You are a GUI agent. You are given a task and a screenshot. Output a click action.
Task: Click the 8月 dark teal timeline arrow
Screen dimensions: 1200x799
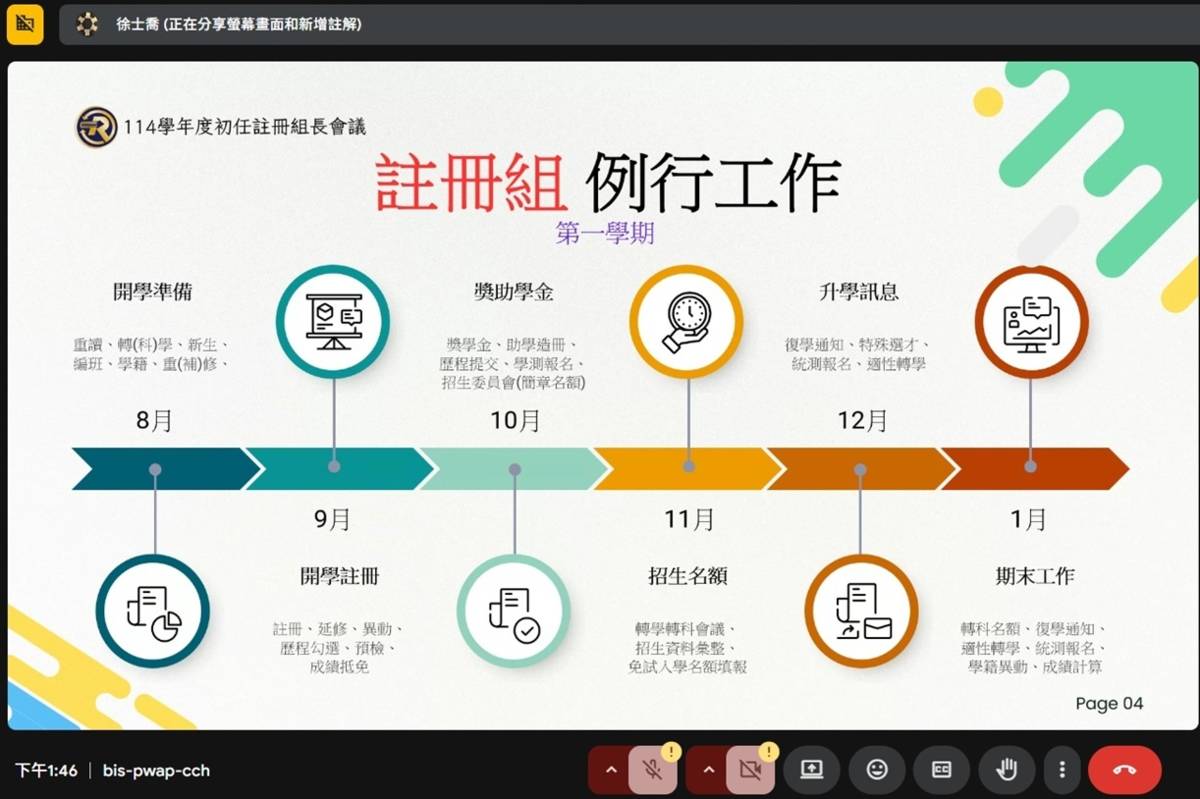tap(166, 468)
